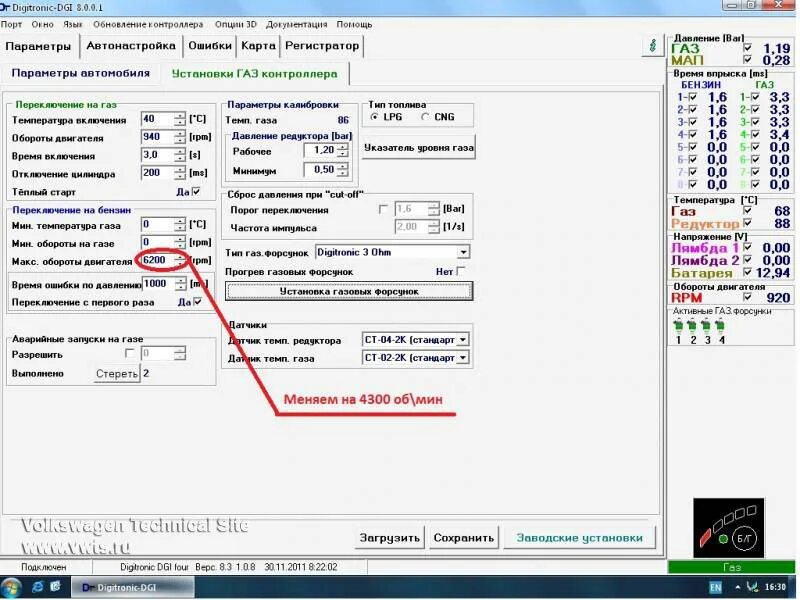Switch to the Регистратор tab
This screenshot has height=600, width=800.
pos(322,46)
